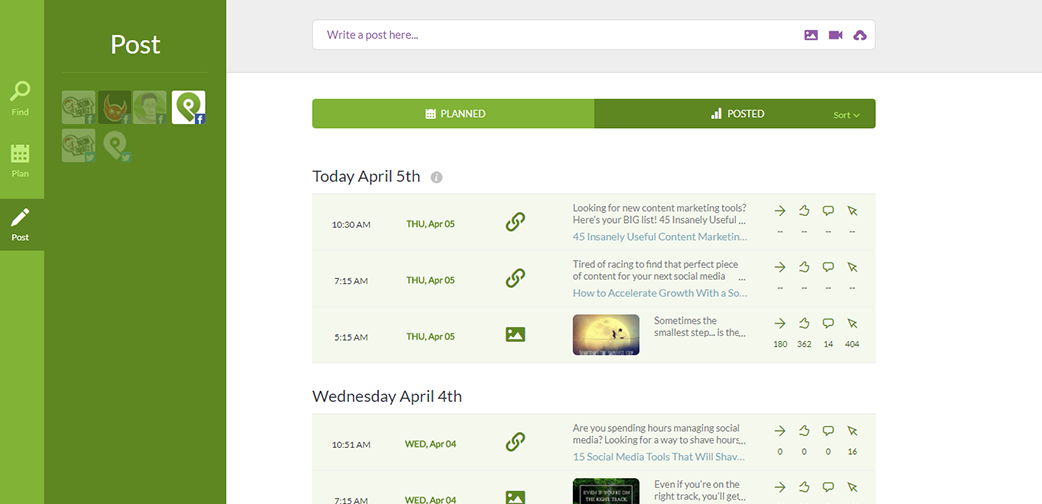This screenshot has width=1042, height=504.
Task: Toggle the horned mascot Facebook profile
Action: pos(115,107)
